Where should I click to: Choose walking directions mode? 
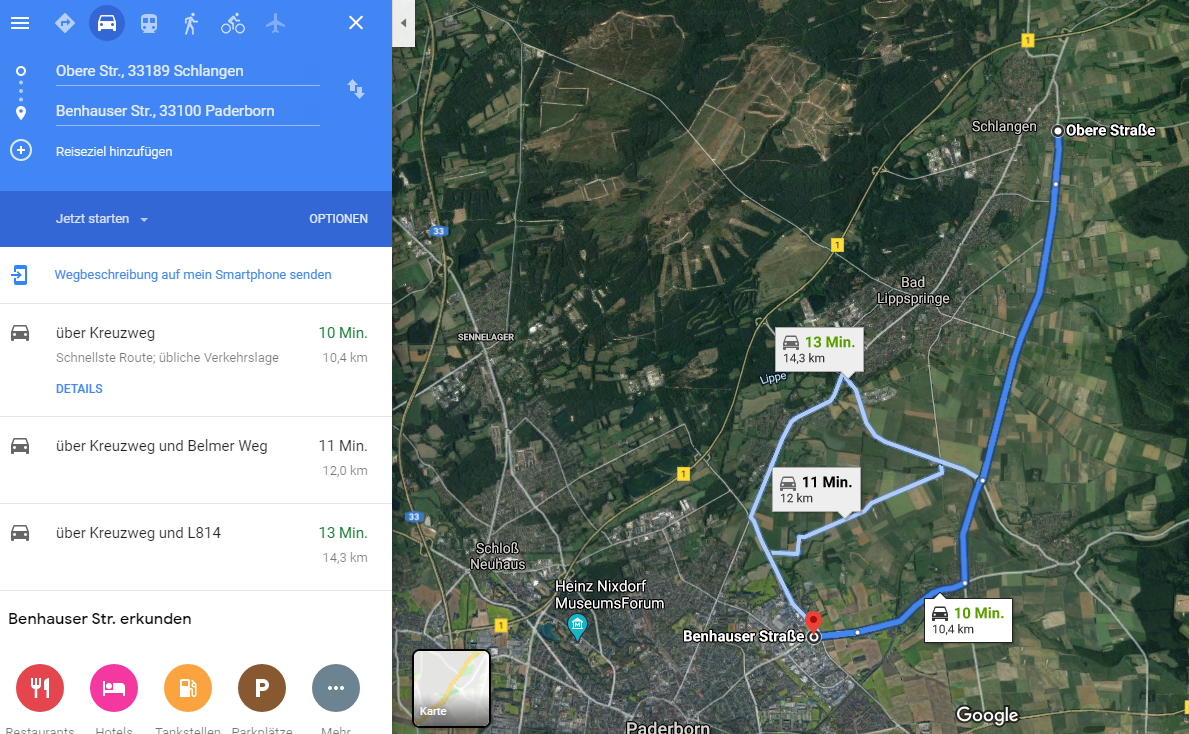(190, 23)
